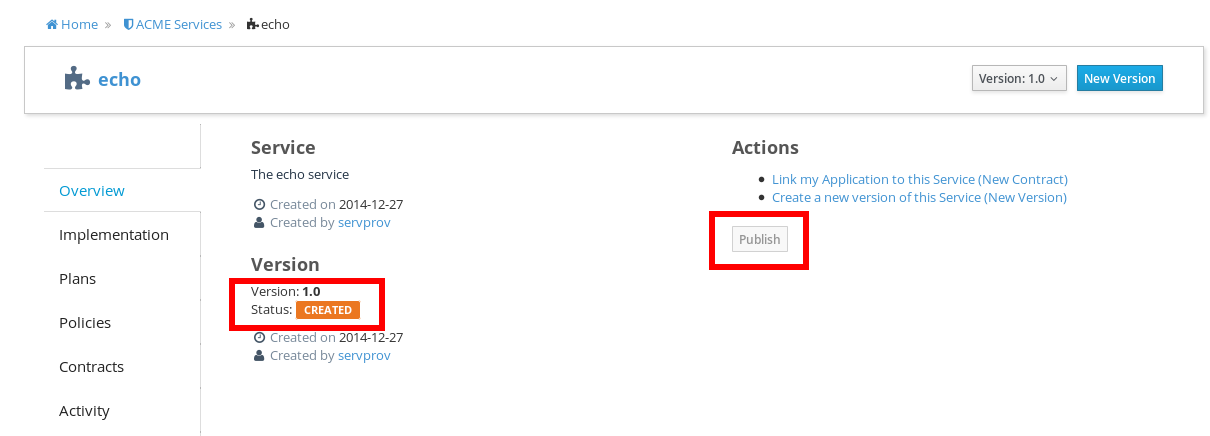Click the New Version button
The image size is (1210, 436).
coord(1119,78)
